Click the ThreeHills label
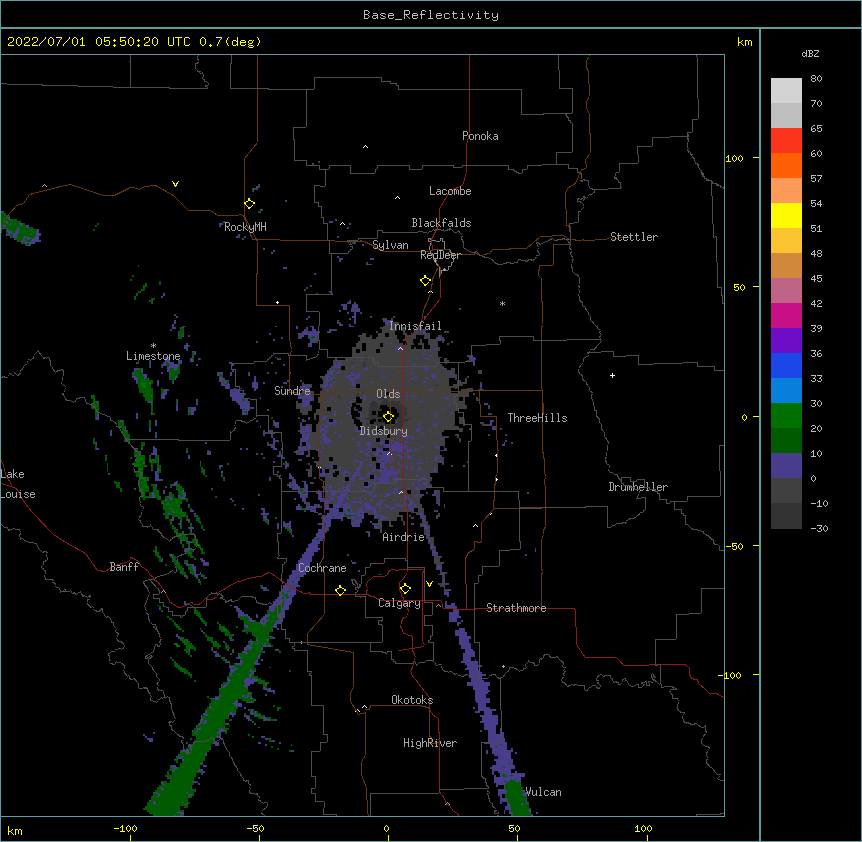862x842 pixels. 537,418
